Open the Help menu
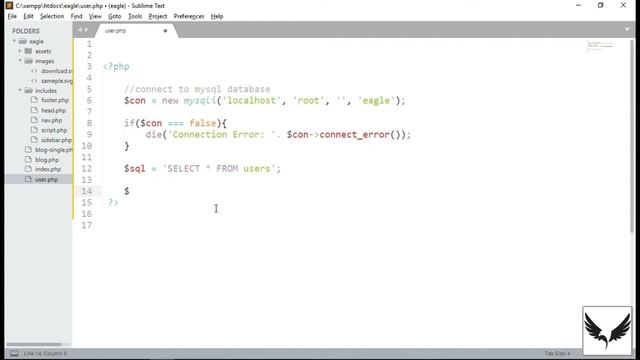The image size is (640, 360). pos(217,16)
